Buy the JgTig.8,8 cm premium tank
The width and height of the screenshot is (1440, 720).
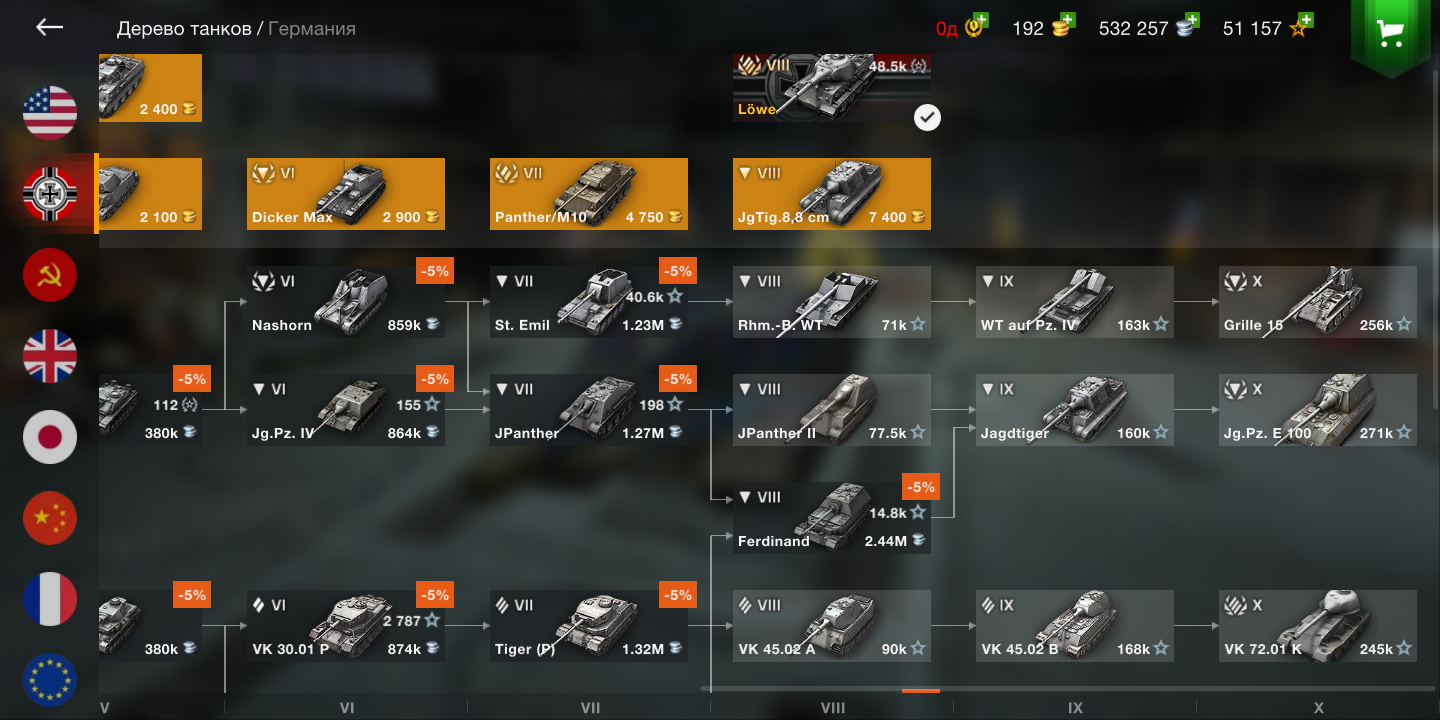832,194
